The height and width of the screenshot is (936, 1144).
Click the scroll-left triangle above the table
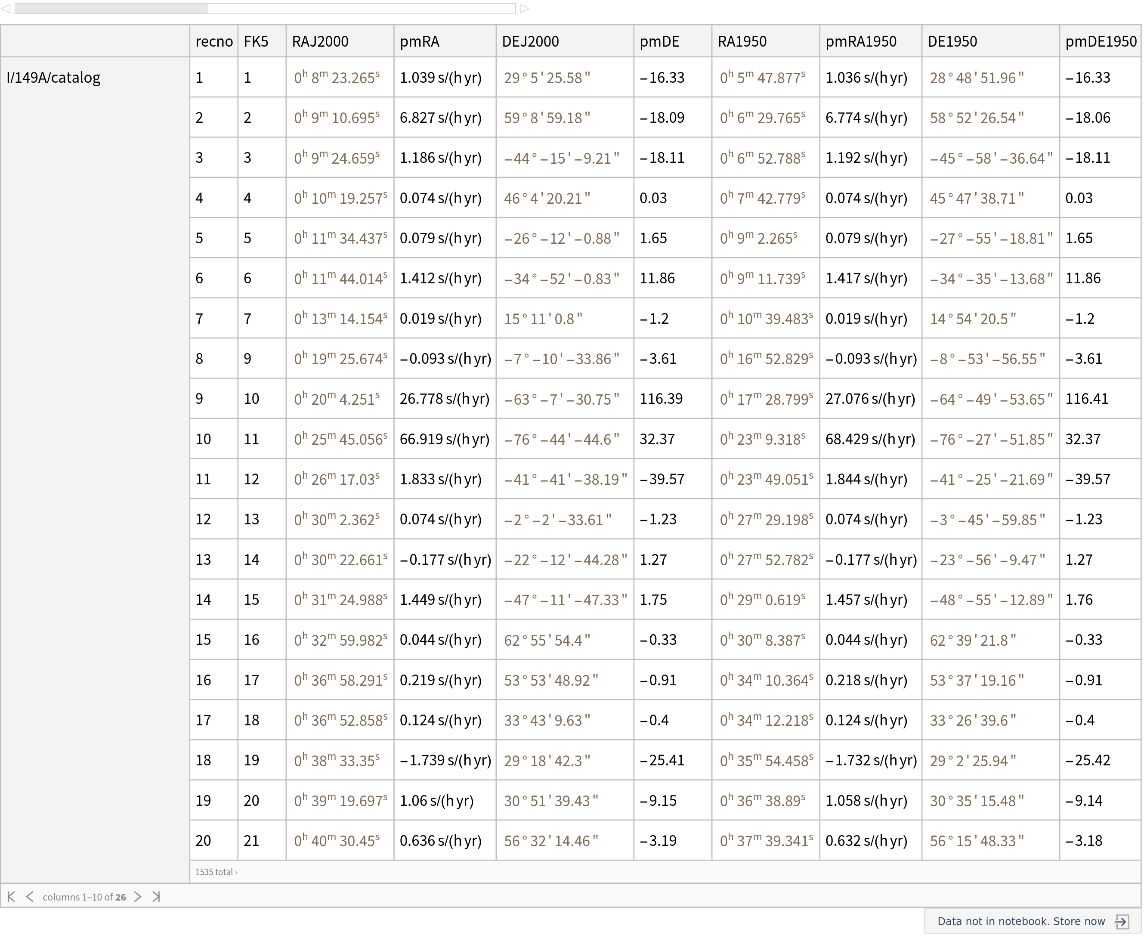pos(5,8)
